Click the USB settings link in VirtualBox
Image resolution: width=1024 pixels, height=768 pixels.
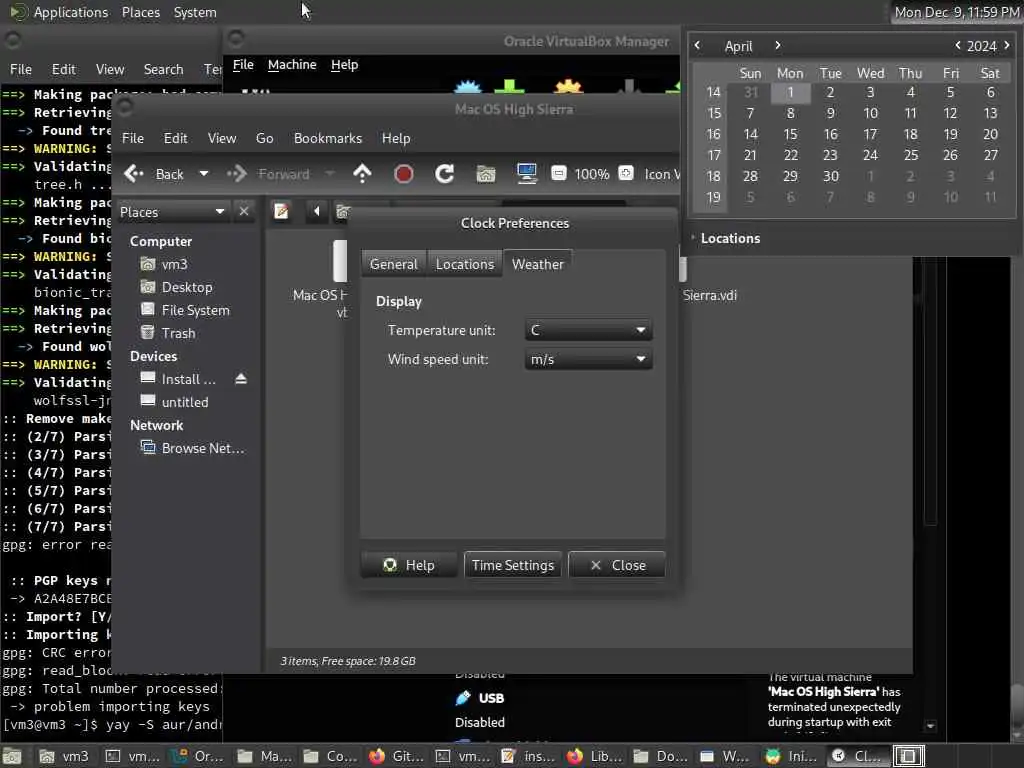pos(491,698)
